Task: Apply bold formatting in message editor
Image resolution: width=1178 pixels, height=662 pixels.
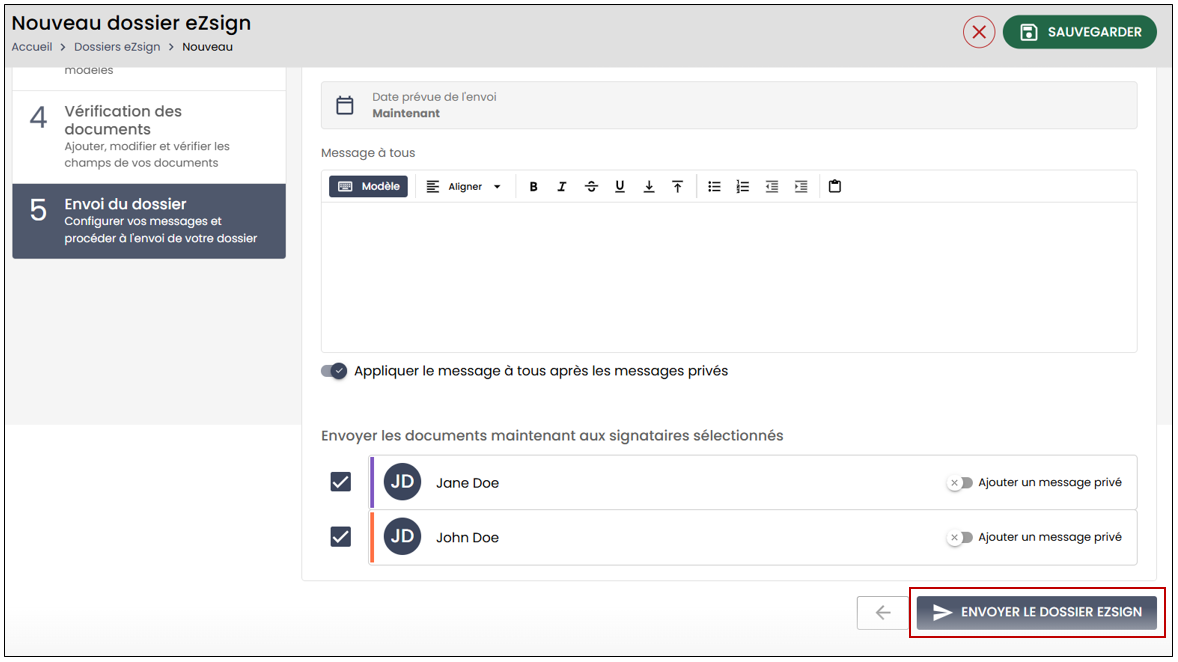Action: coord(533,186)
